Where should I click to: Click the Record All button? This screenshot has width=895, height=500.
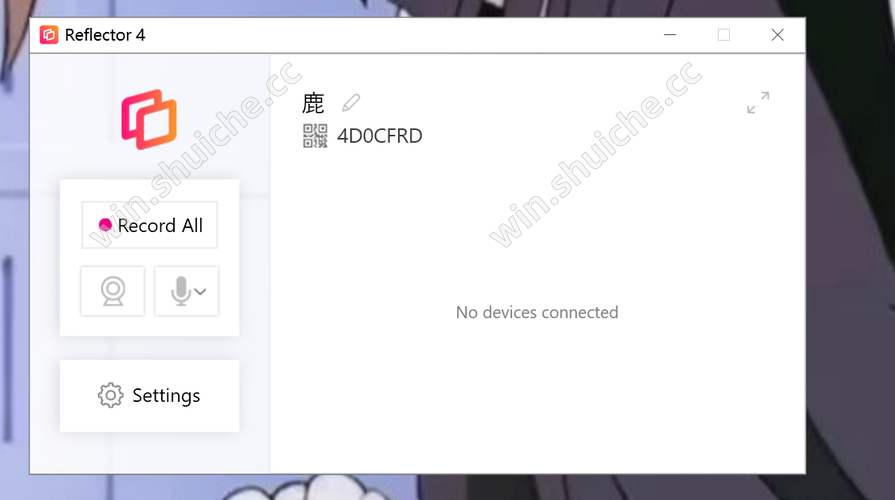tap(150, 225)
